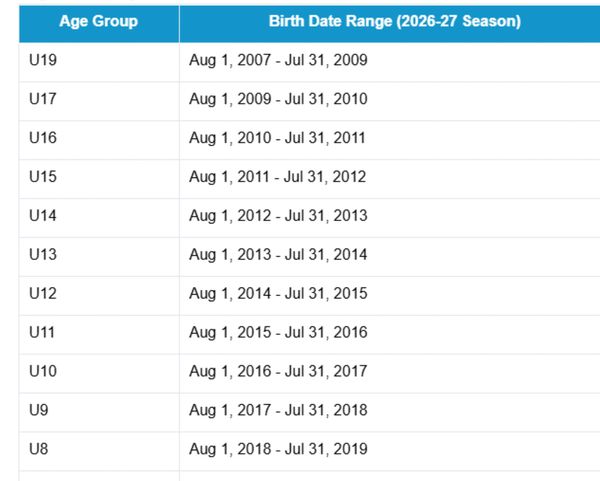Select the U12 age group cell

click(43, 293)
